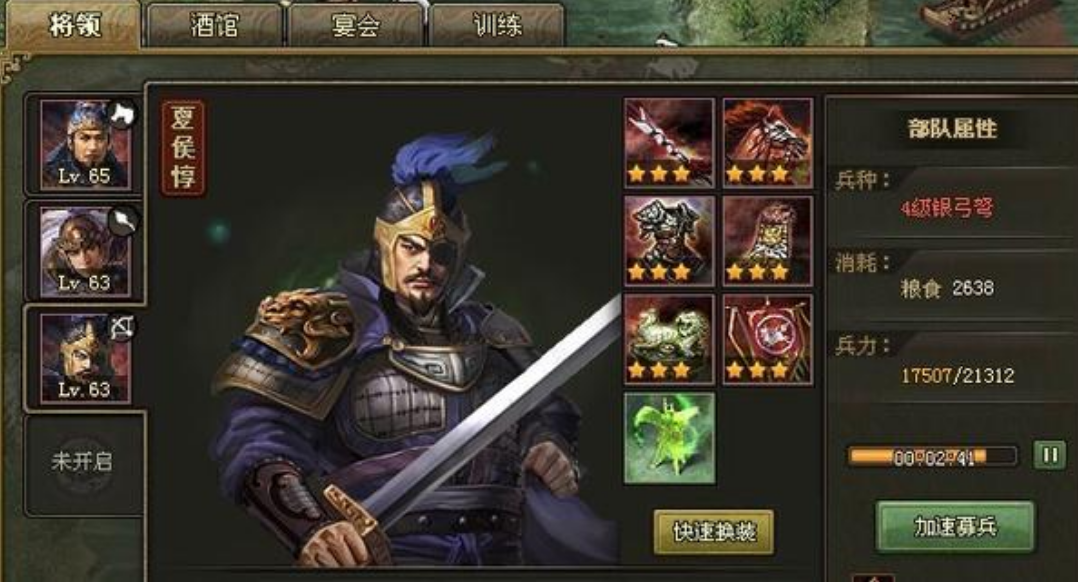
Task: Select the jade lion statue equipment slot
Action: tap(669, 339)
